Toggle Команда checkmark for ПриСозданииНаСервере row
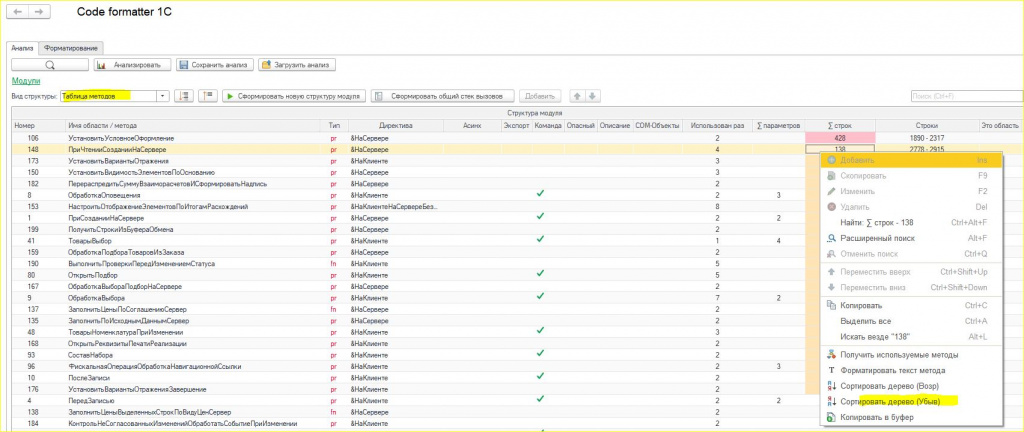The image size is (1024, 432). click(540, 217)
